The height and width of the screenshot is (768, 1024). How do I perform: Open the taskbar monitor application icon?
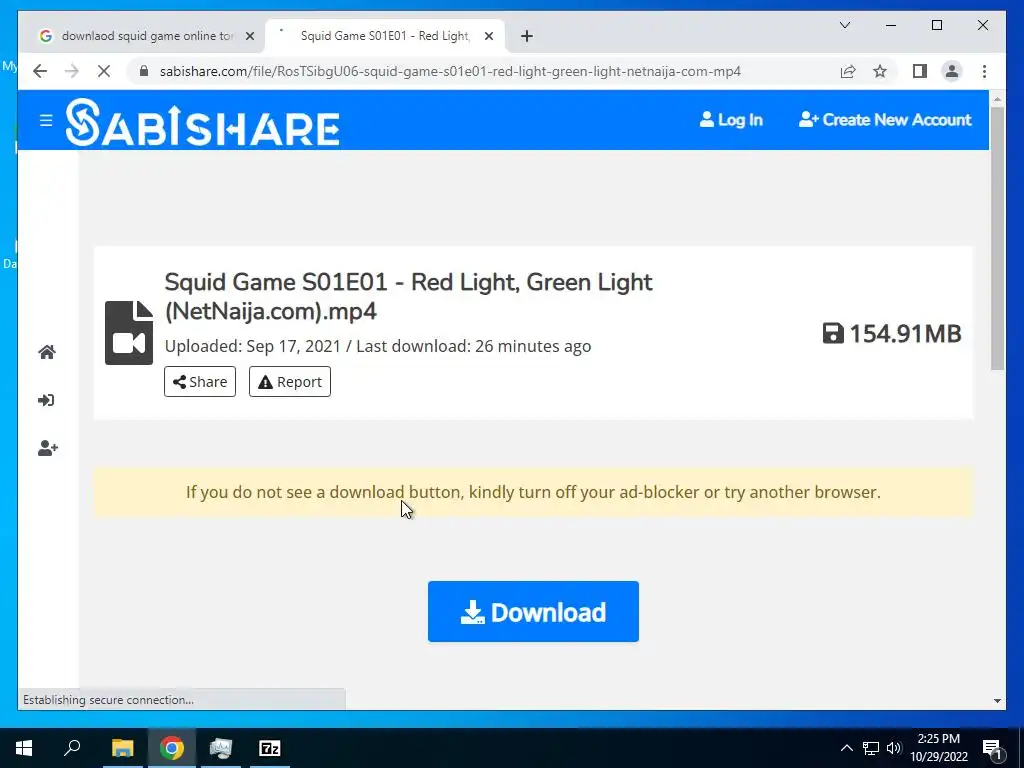point(221,748)
